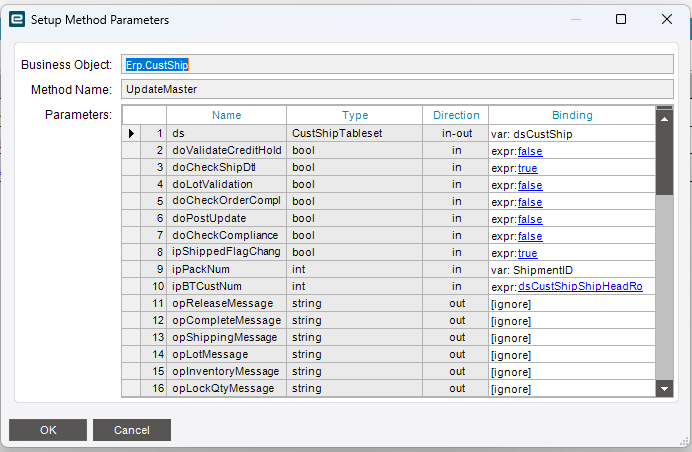The width and height of the screenshot is (692, 452).
Task: Open the false expression for doCheckCompliance
Action: [530, 236]
